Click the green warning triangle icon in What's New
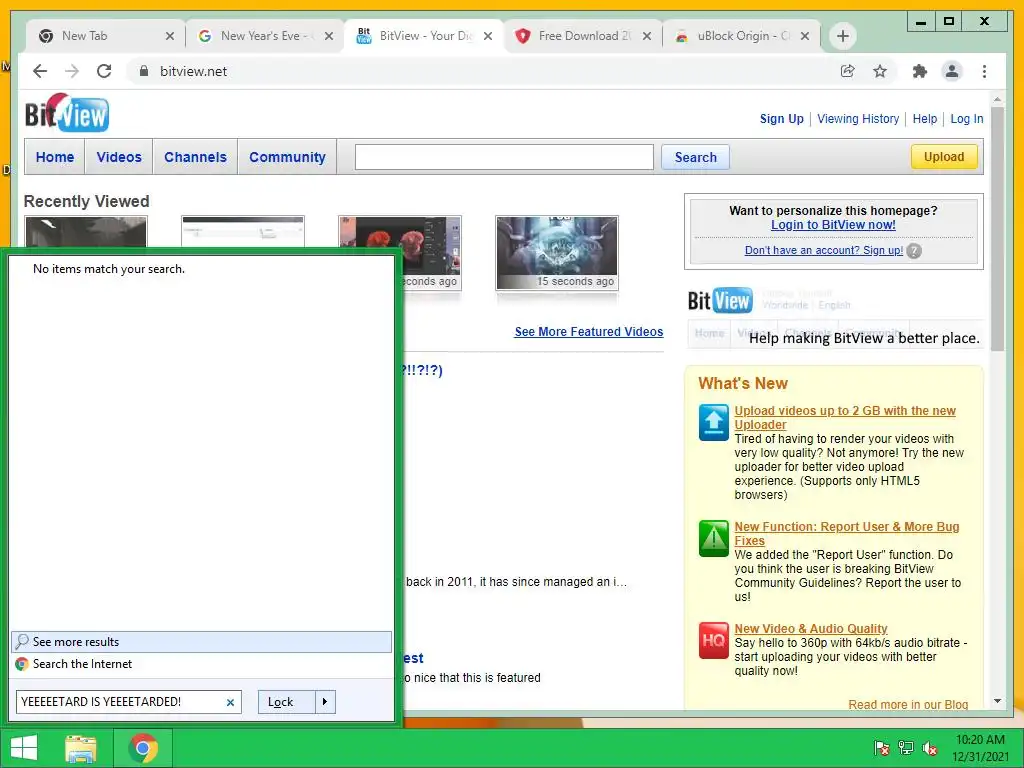Screen dimensions: 1024x768 [x=713, y=538]
